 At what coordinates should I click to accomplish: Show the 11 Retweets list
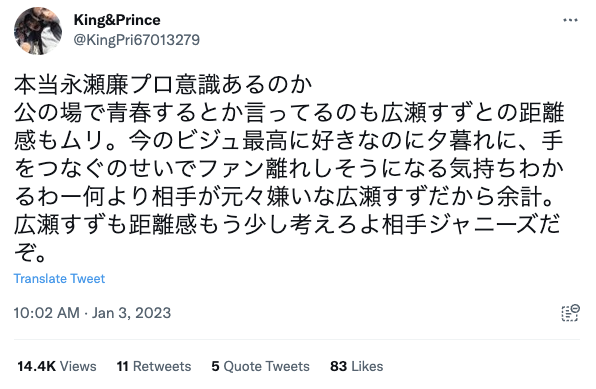pos(154,366)
